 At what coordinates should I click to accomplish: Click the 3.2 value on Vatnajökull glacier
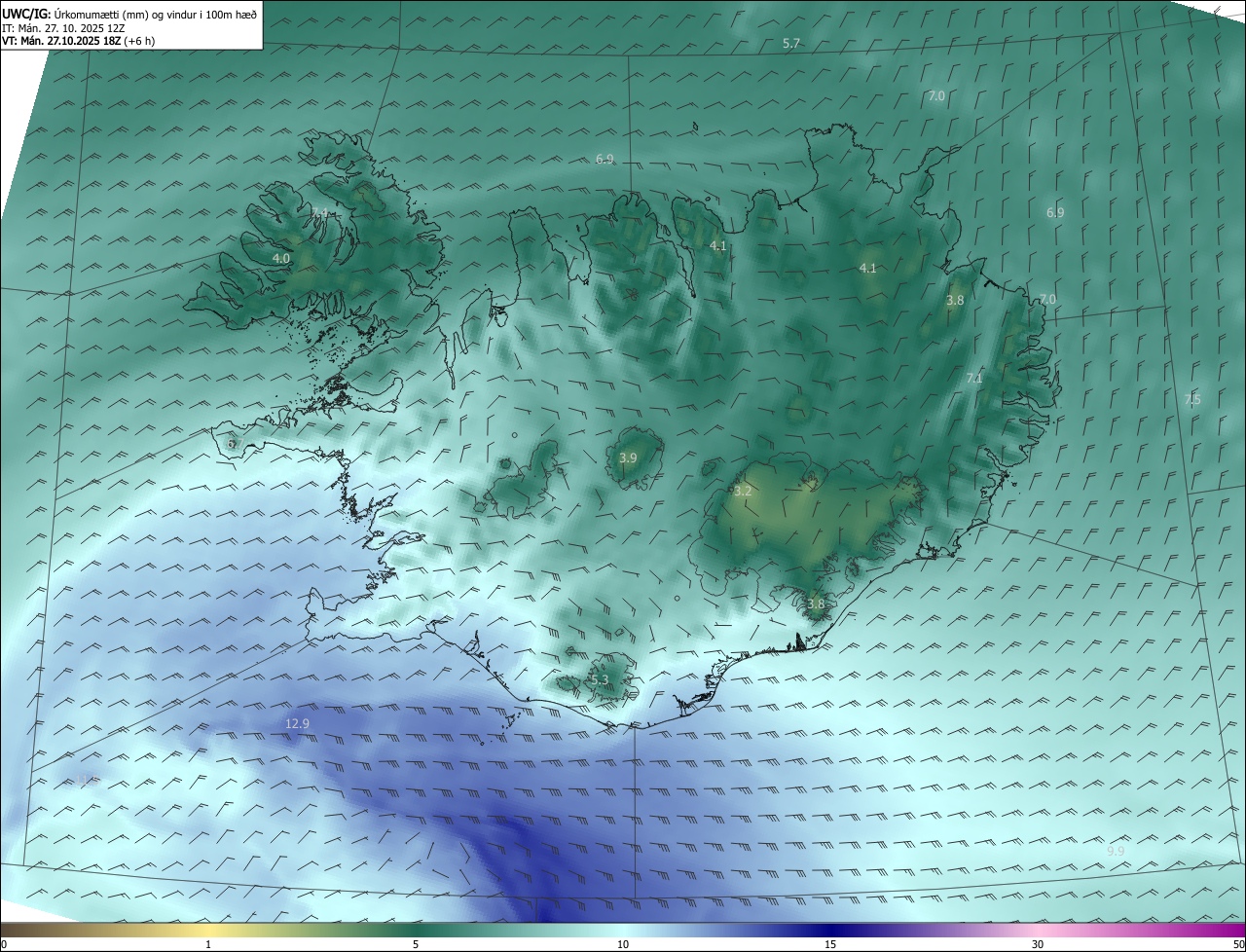pyautogui.click(x=743, y=492)
